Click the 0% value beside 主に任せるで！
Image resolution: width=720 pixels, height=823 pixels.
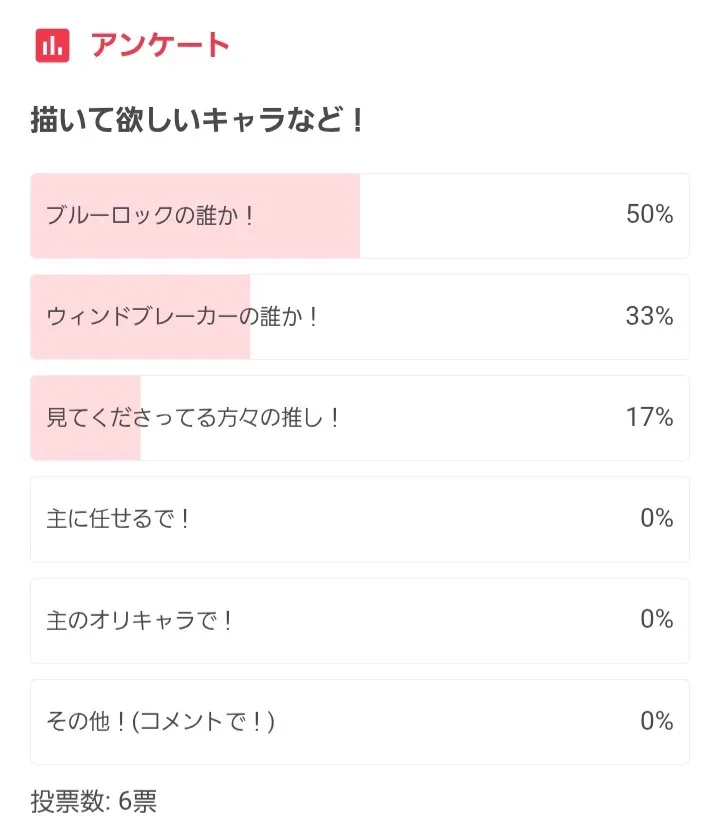pos(656,519)
